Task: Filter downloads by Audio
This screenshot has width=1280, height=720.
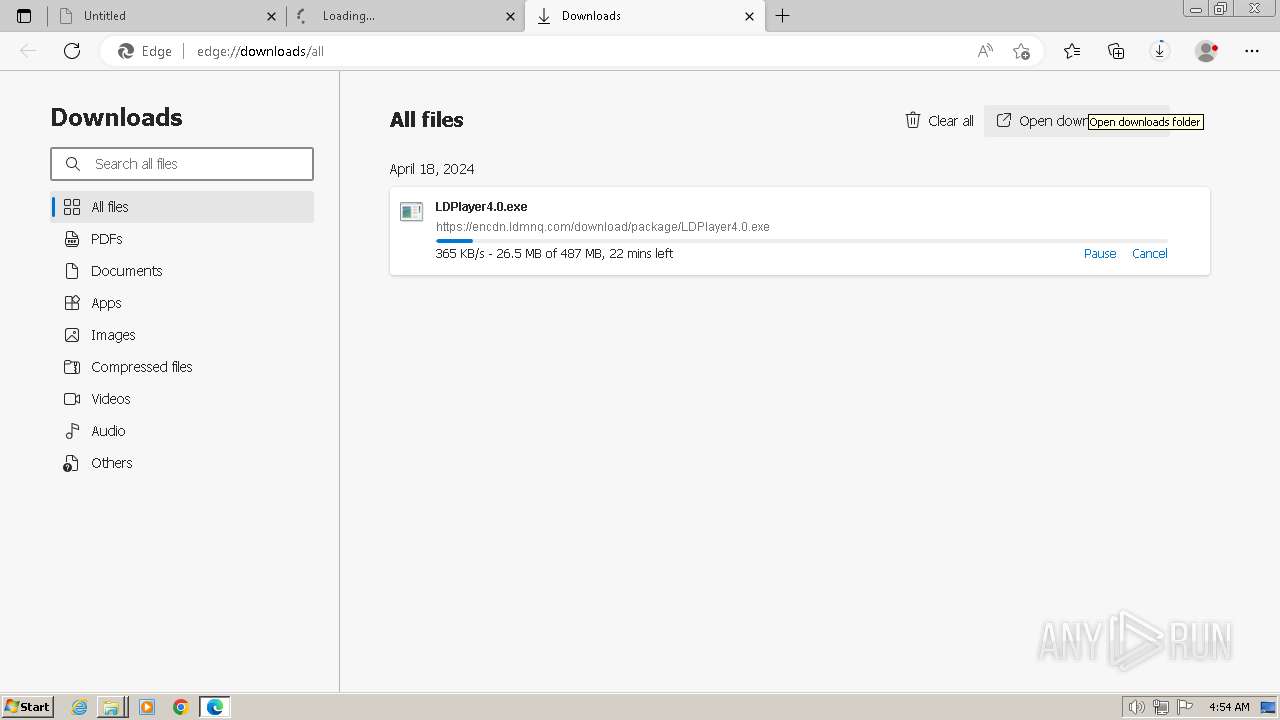Action: pyautogui.click(x=182, y=431)
